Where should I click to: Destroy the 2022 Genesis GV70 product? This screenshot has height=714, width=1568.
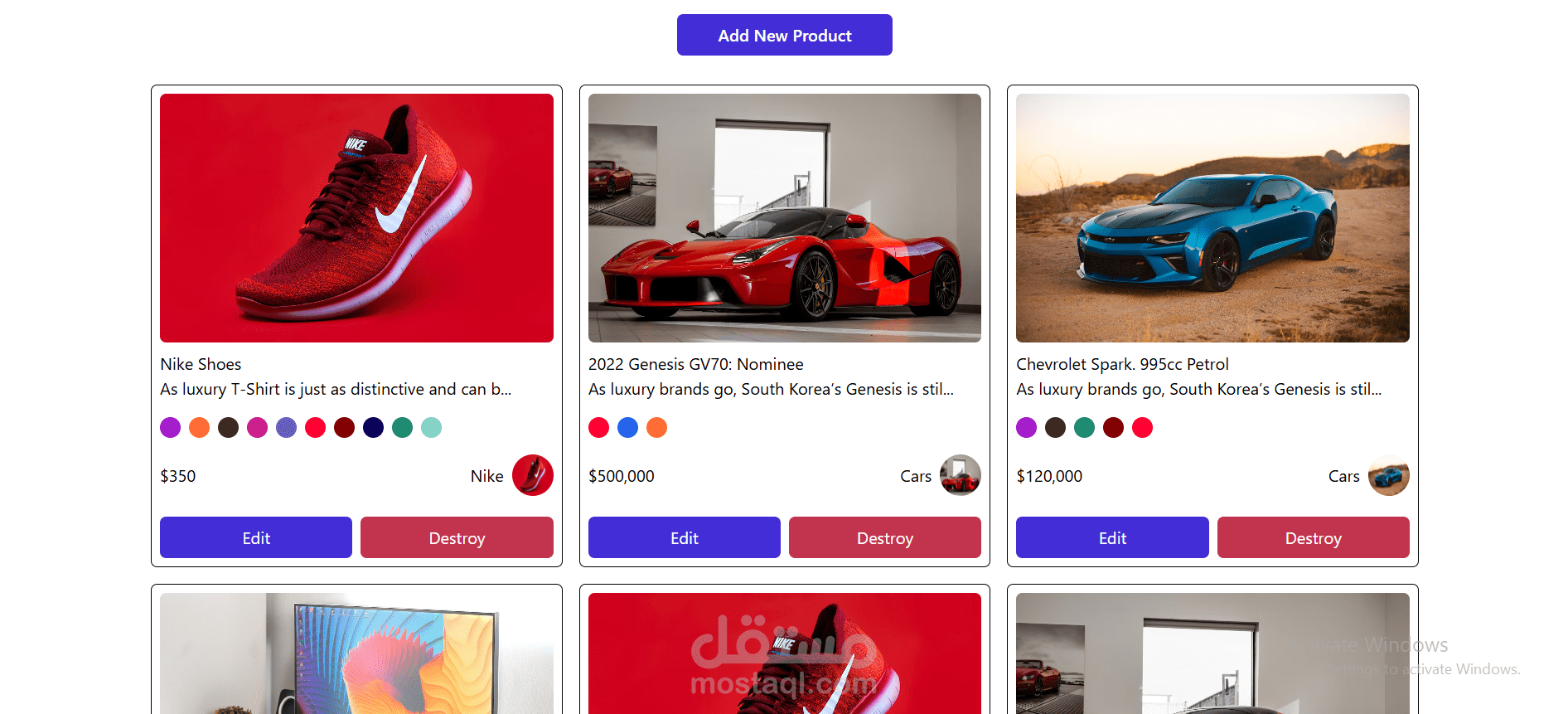pos(884,537)
